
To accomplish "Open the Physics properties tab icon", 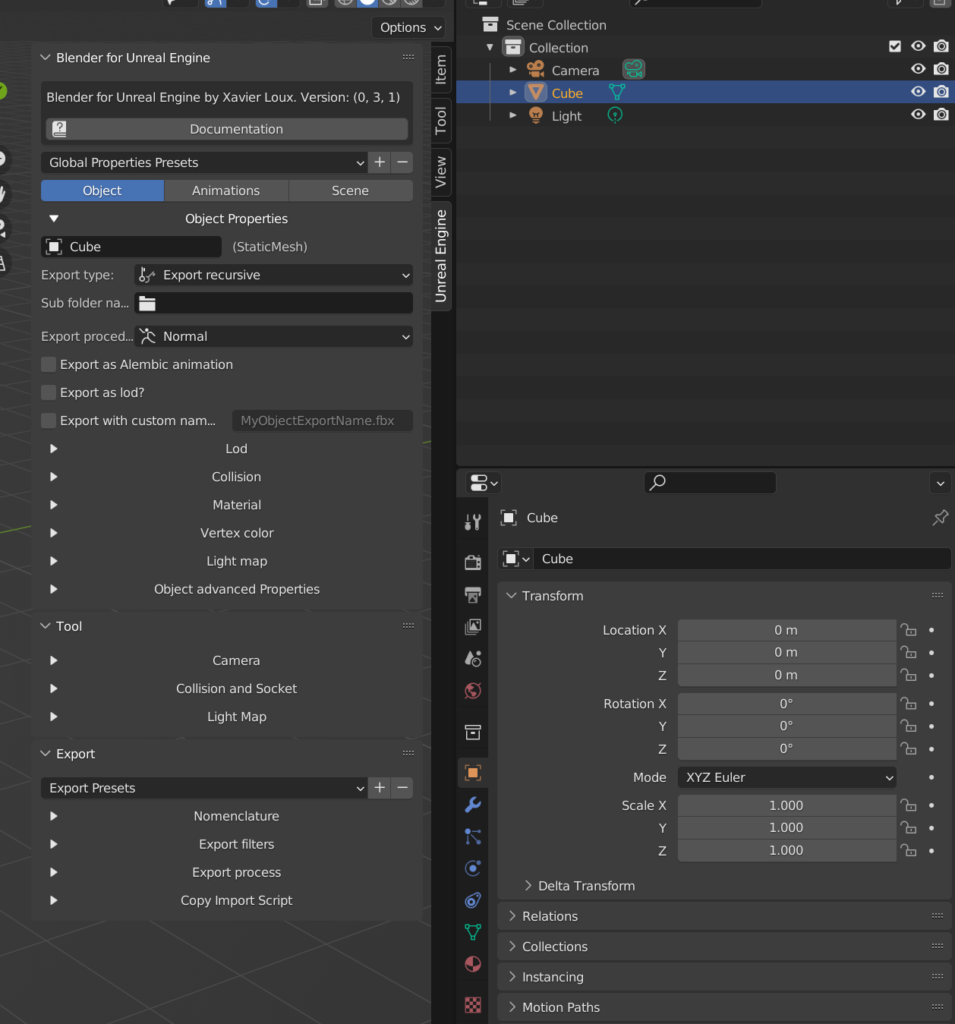I will 473,868.
